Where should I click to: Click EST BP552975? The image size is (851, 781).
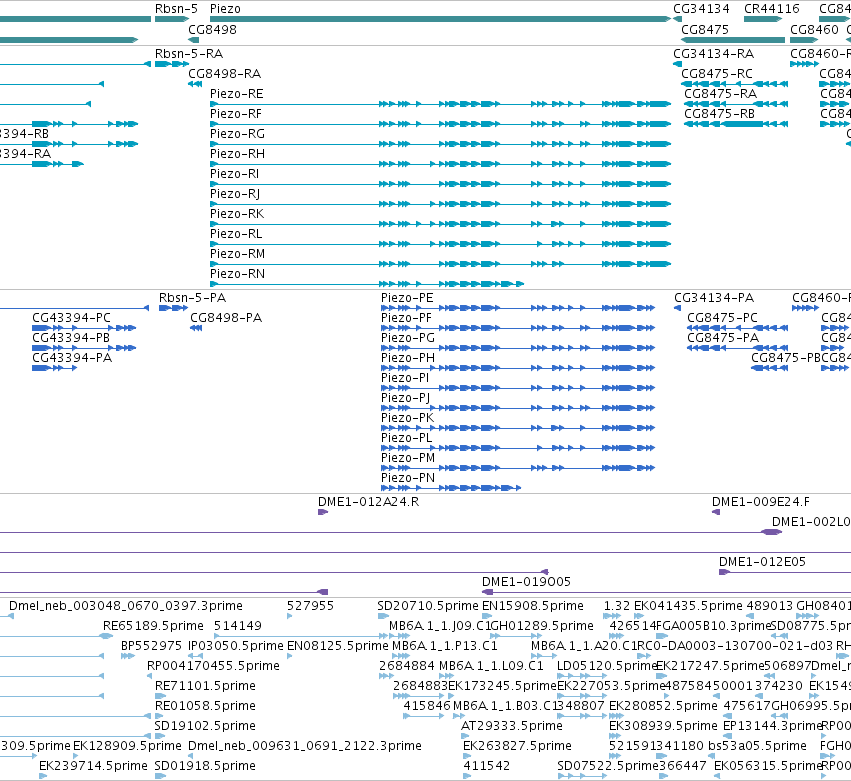click(x=151, y=646)
